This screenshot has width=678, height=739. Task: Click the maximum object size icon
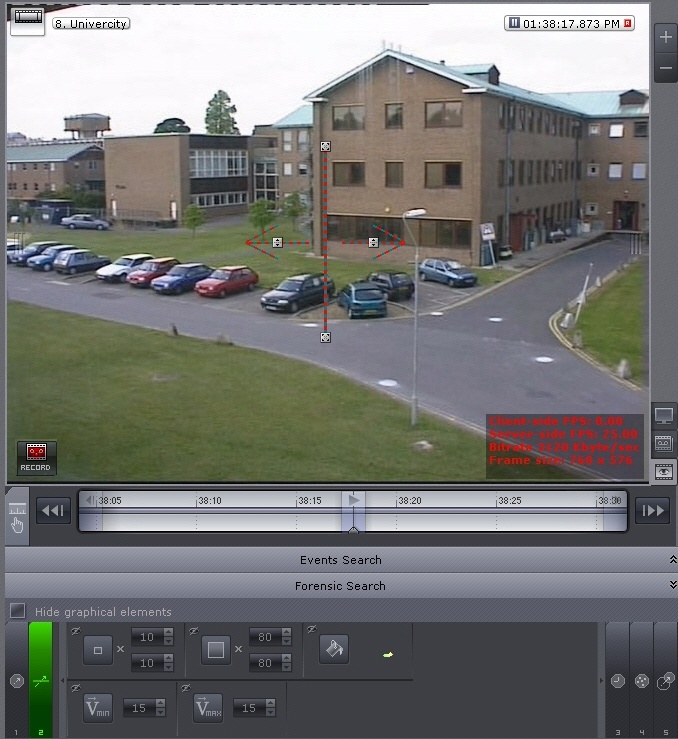(216, 649)
